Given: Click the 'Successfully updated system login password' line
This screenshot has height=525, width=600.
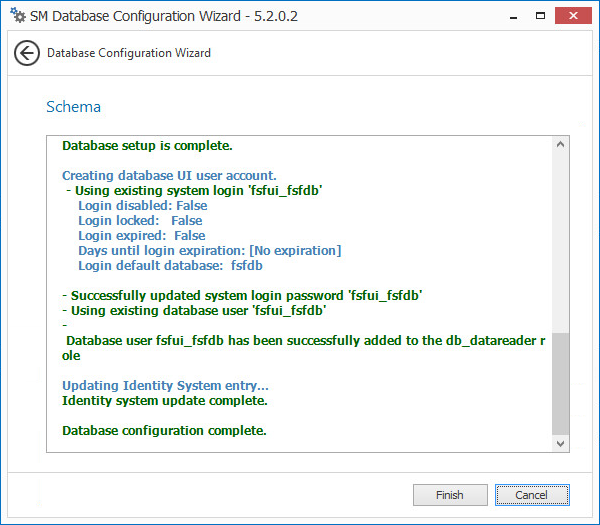Looking at the screenshot, I should coord(242,296).
